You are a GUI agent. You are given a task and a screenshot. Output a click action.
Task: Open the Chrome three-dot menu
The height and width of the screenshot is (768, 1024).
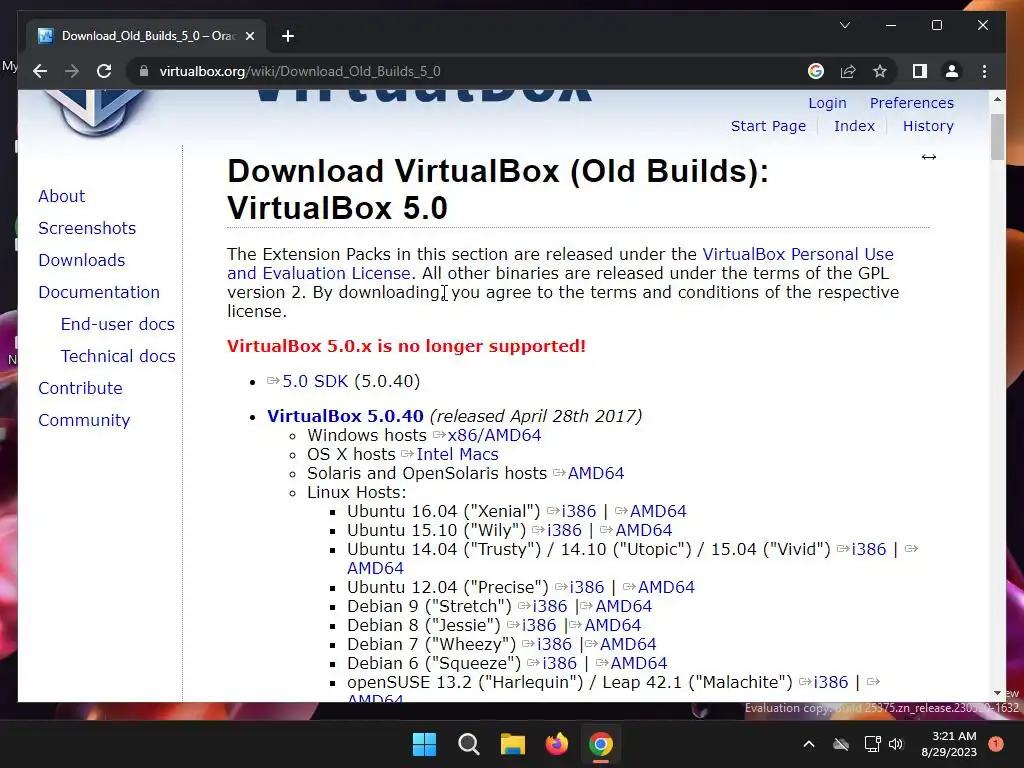[x=984, y=71]
